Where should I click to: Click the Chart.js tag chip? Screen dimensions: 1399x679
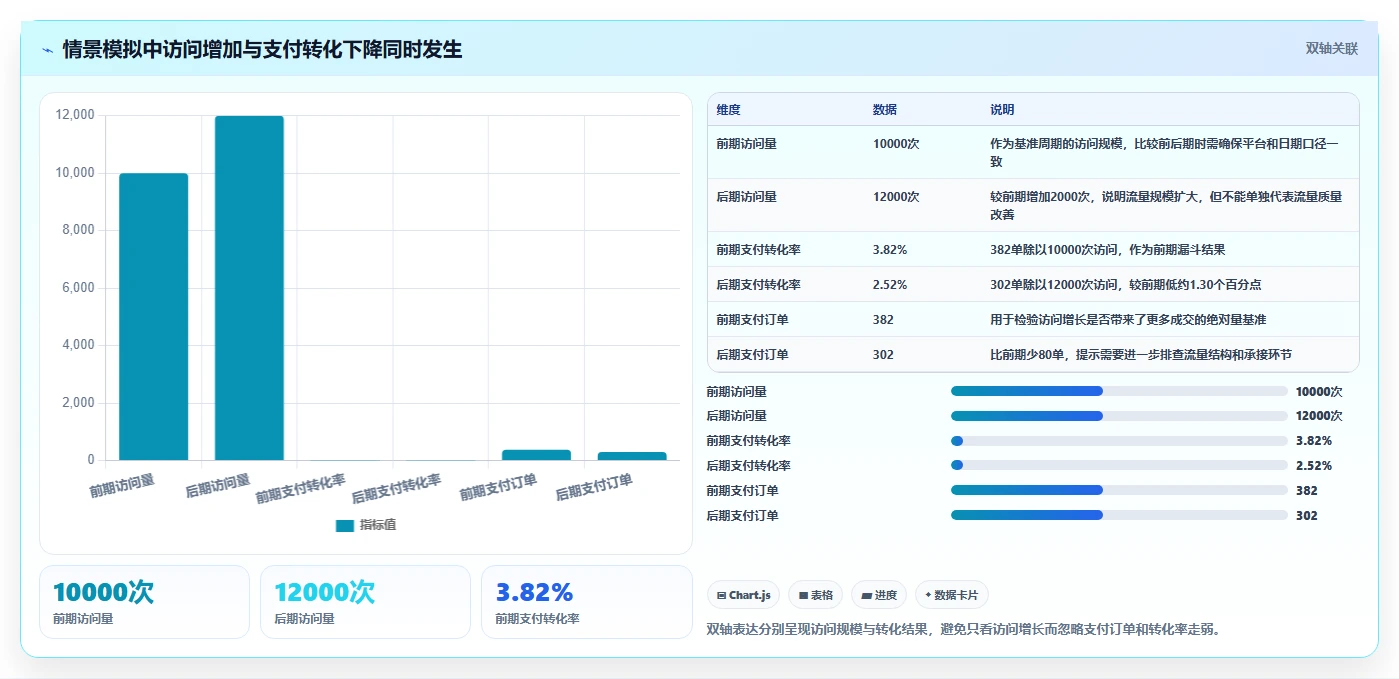coord(743,595)
